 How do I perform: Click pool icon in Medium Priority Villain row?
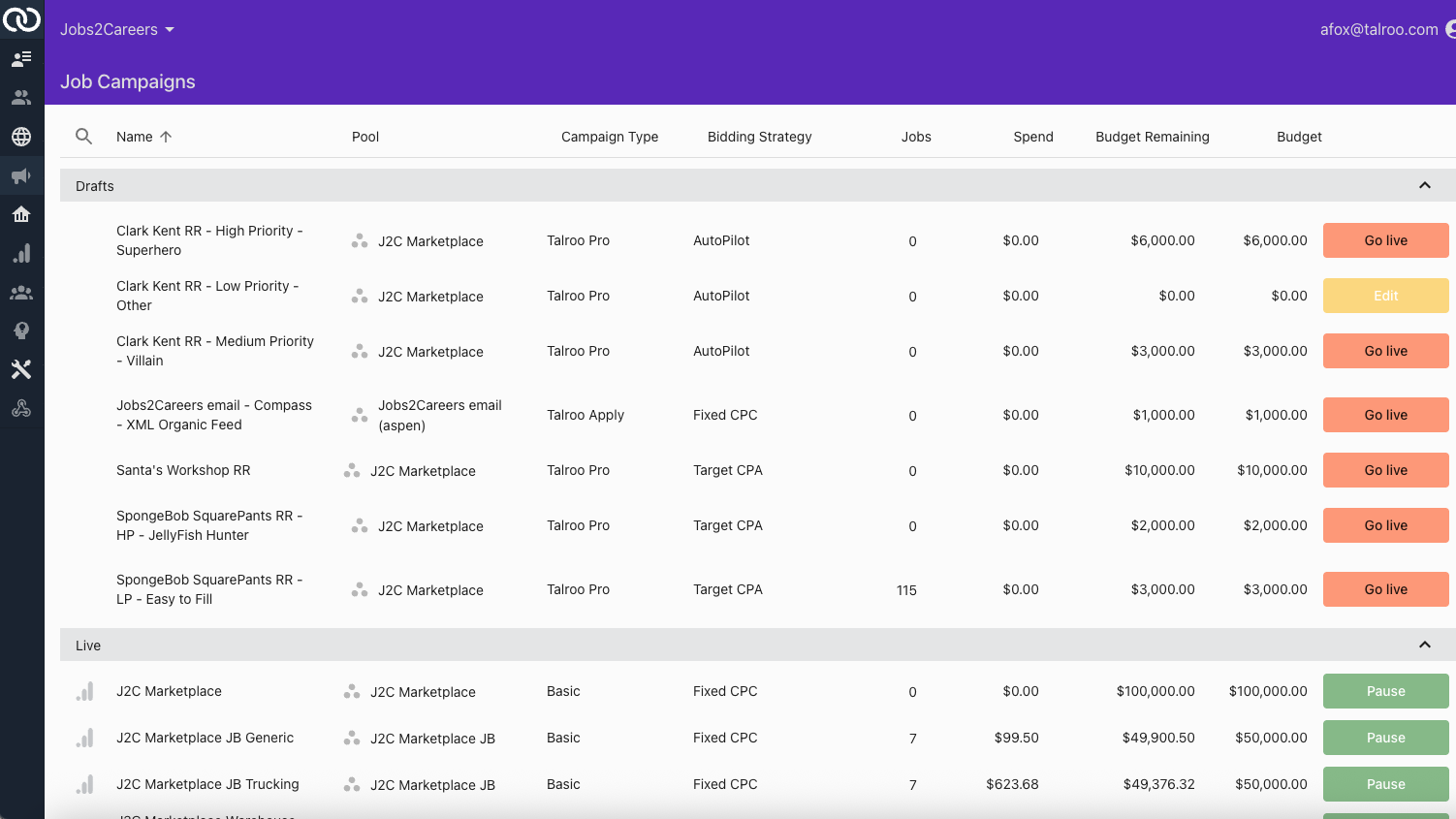[x=360, y=351]
